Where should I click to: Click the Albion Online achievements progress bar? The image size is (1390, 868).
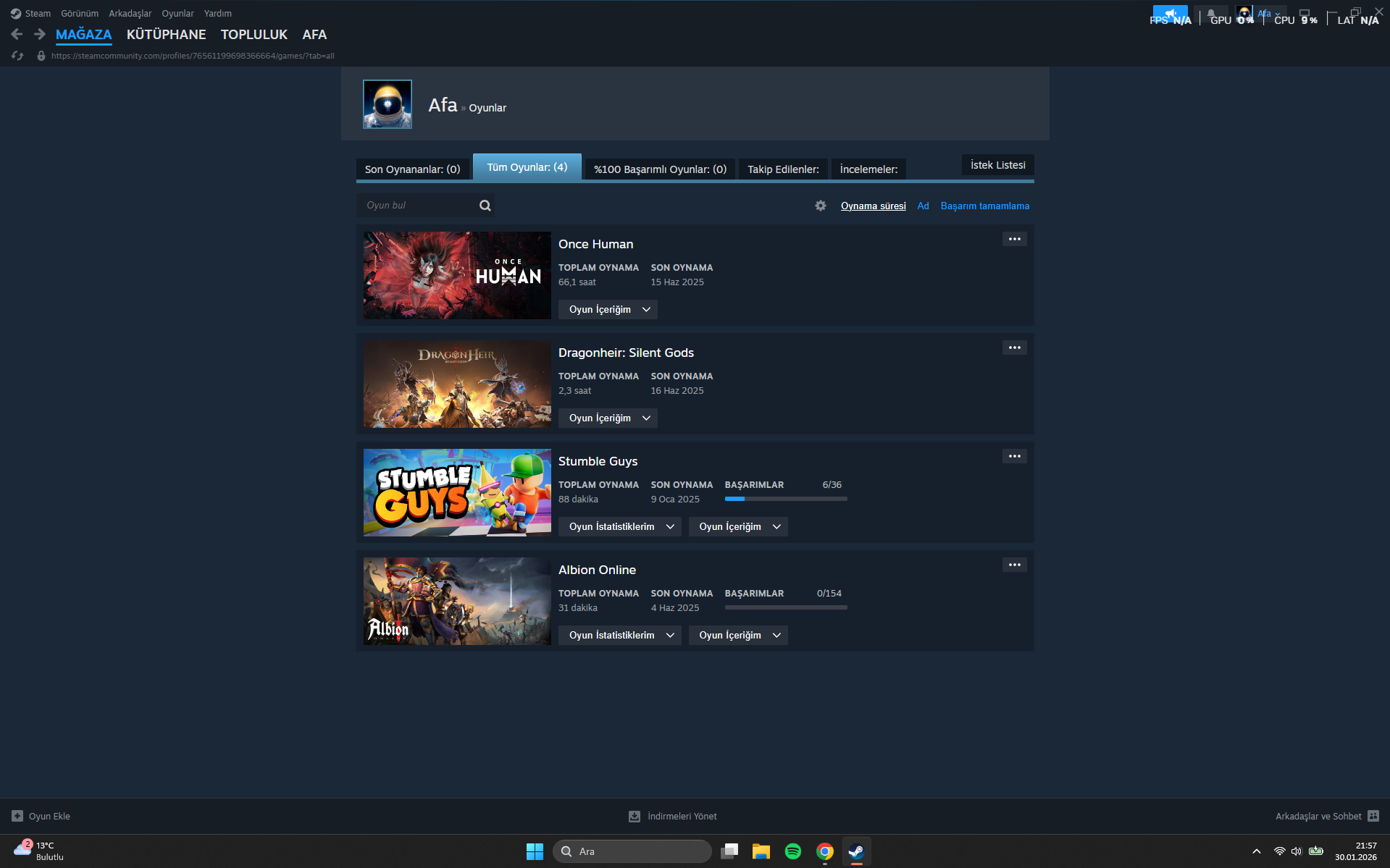[786, 607]
